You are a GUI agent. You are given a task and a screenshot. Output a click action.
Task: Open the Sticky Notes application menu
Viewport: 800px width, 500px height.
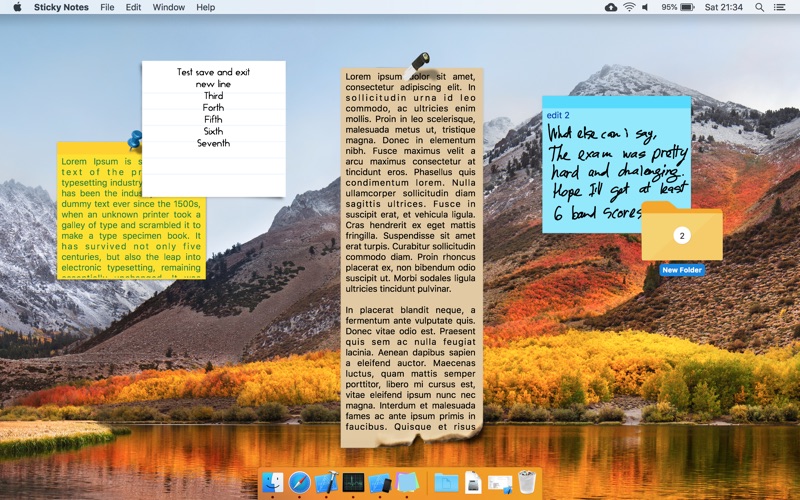click(x=61, y=7)
